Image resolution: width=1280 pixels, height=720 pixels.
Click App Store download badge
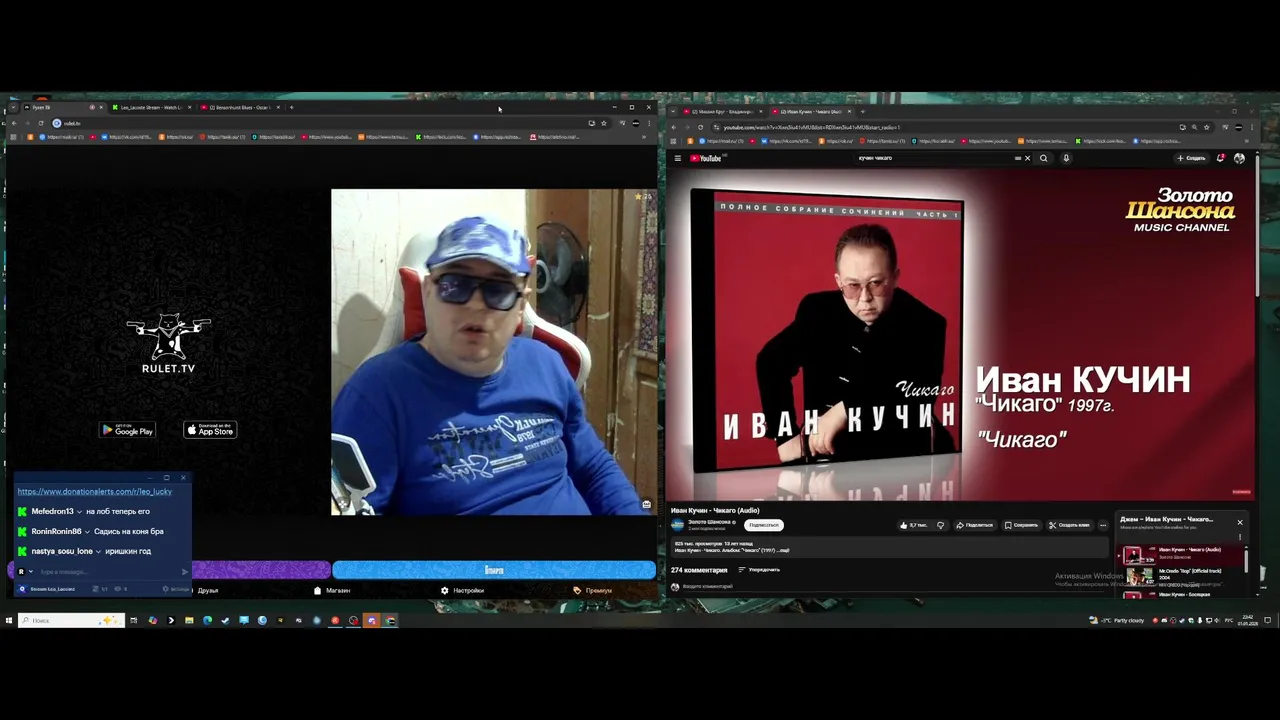coord(210,430)
